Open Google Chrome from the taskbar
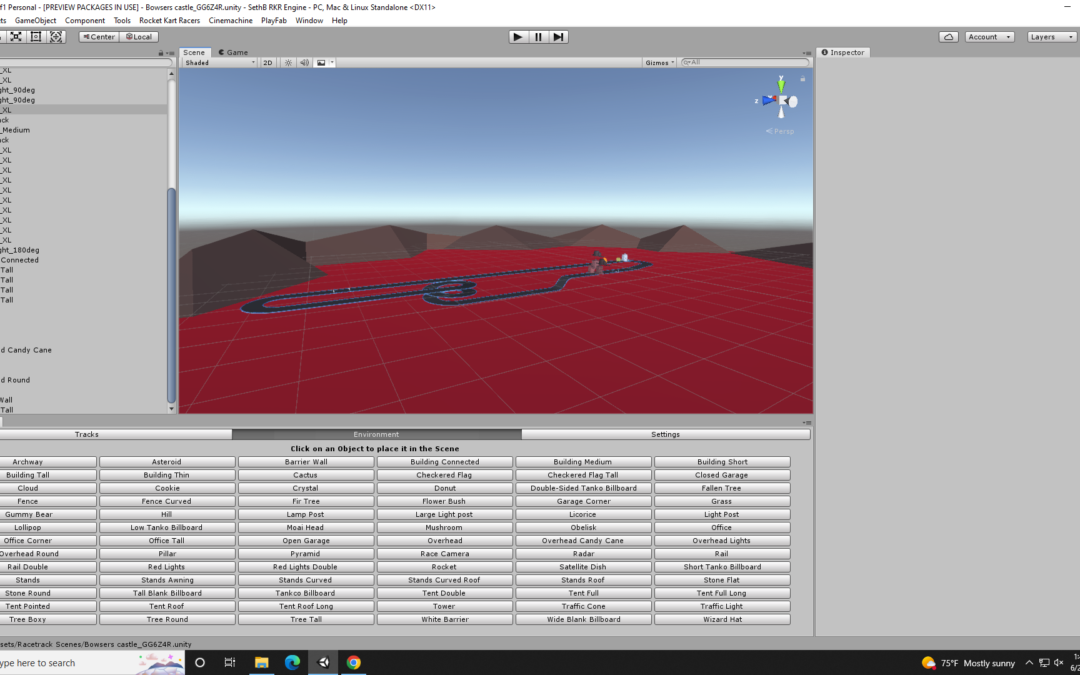The height and width of the screenshot is (675, 1080). [353, 663]
